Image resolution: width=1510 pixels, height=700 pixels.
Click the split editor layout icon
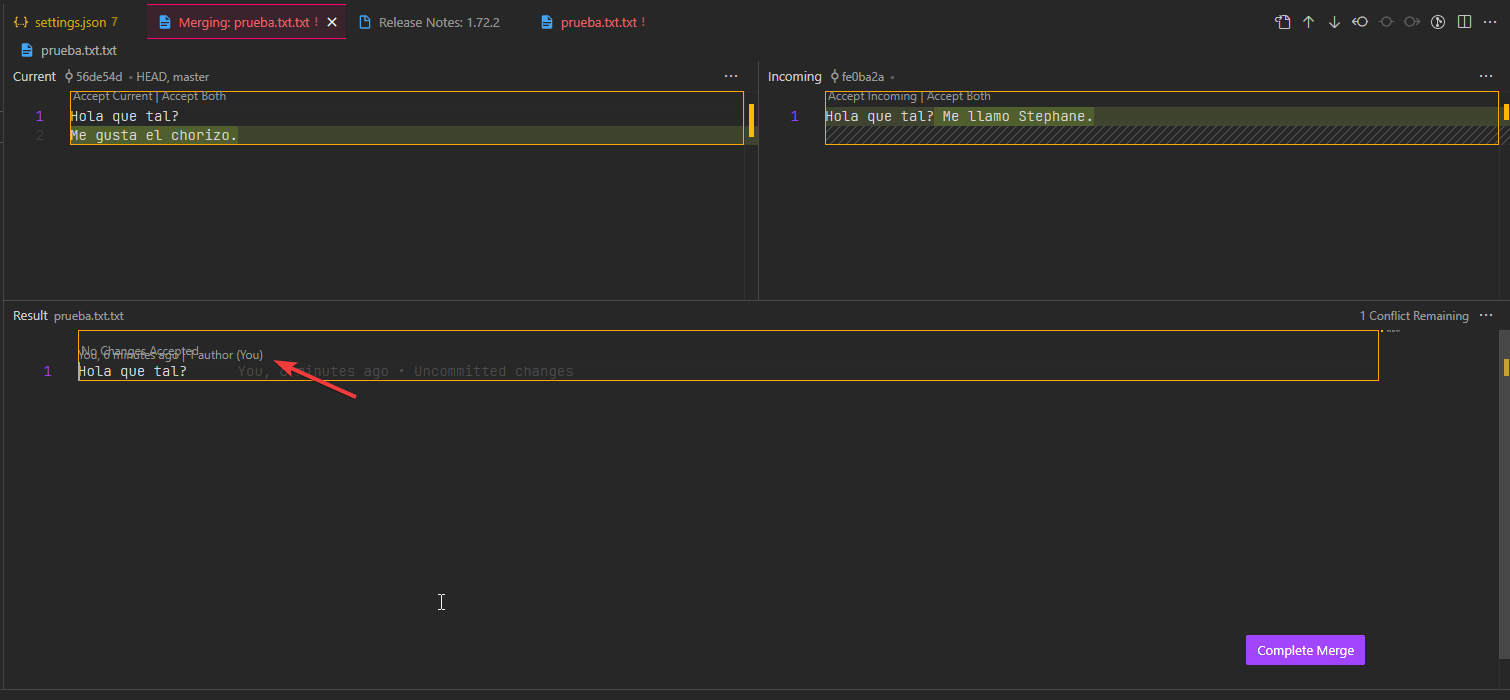(1463, 21)
